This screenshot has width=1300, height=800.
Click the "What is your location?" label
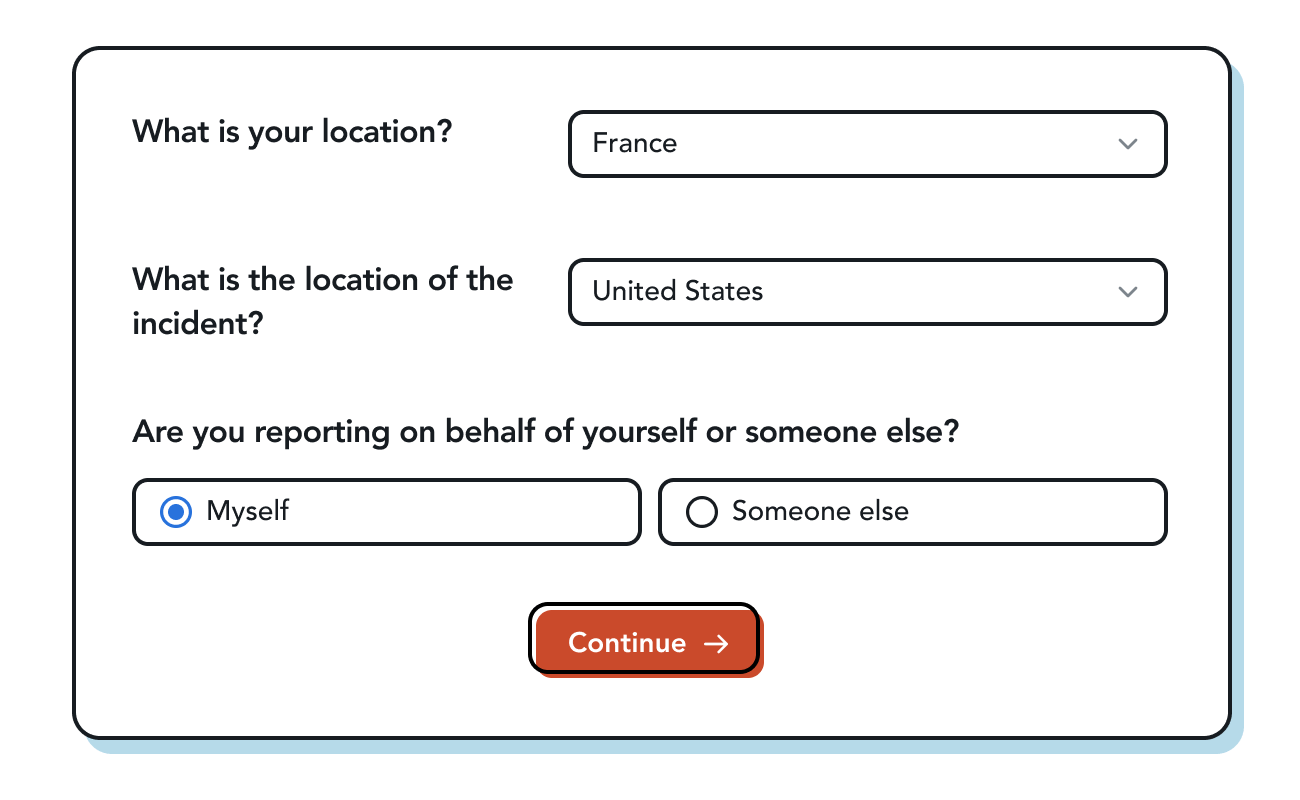click(292, 131)
